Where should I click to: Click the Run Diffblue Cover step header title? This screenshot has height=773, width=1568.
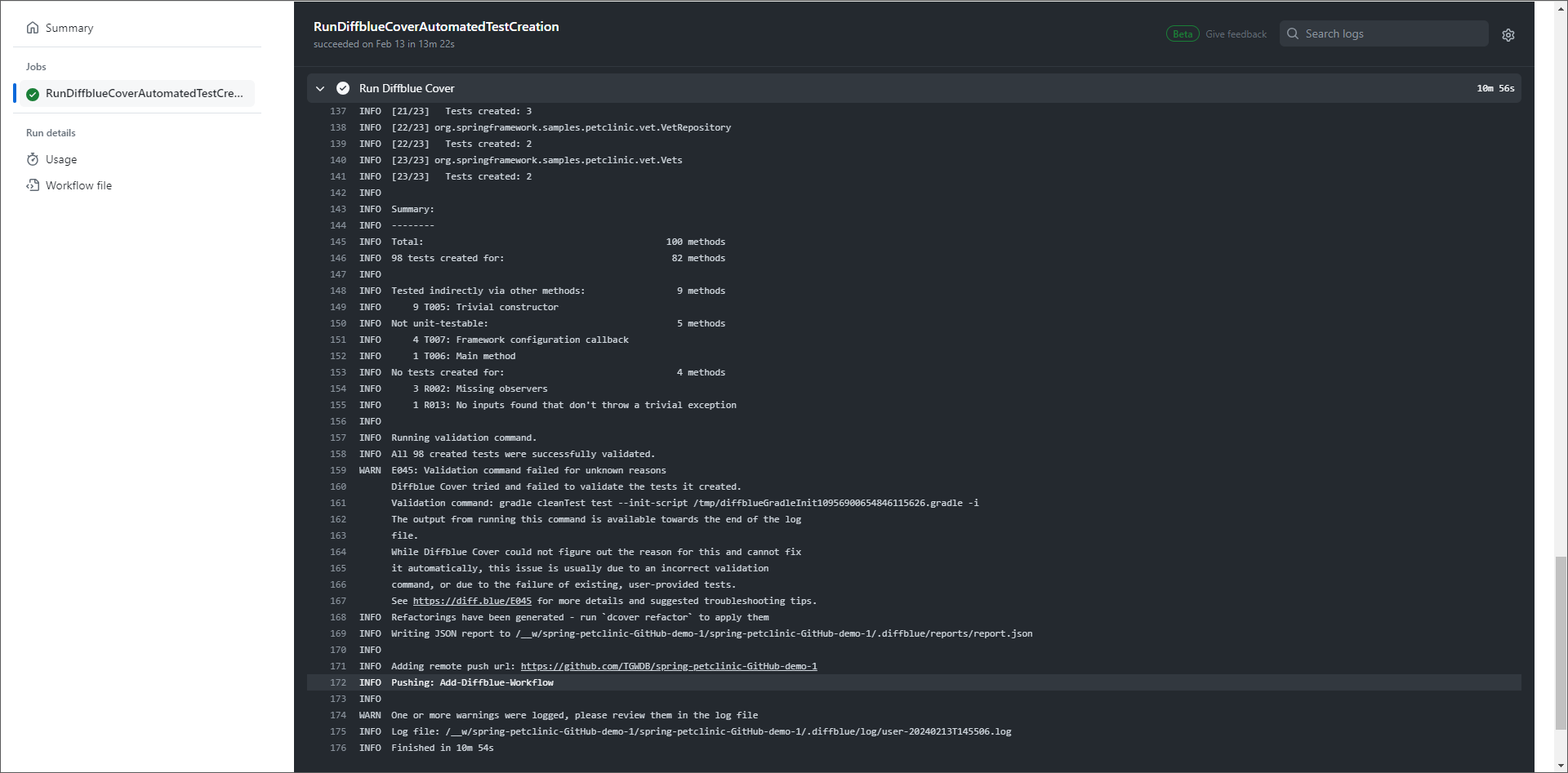[407, 88]
